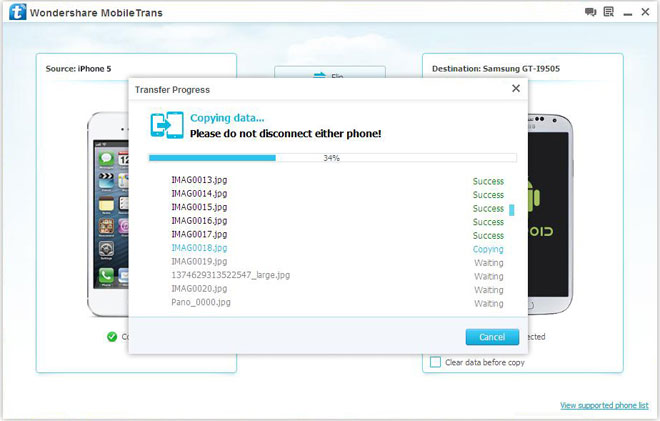Select IMAG0017.jpg in the transfer list
This screenshot has width=660, height=421.
point(199,234)
